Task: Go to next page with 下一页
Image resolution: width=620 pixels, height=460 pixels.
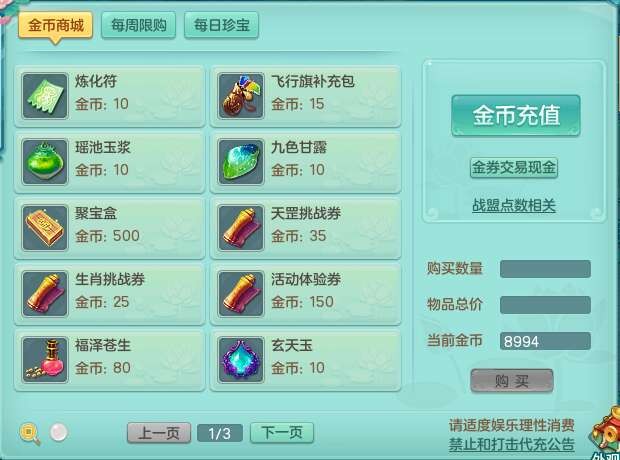Action: [x=282, y=433]
